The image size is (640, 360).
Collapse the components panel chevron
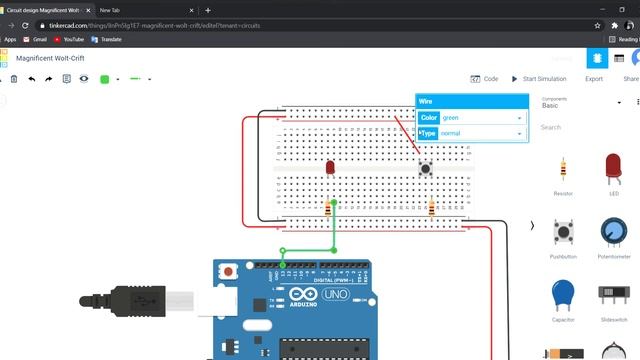tap(532, 226)
